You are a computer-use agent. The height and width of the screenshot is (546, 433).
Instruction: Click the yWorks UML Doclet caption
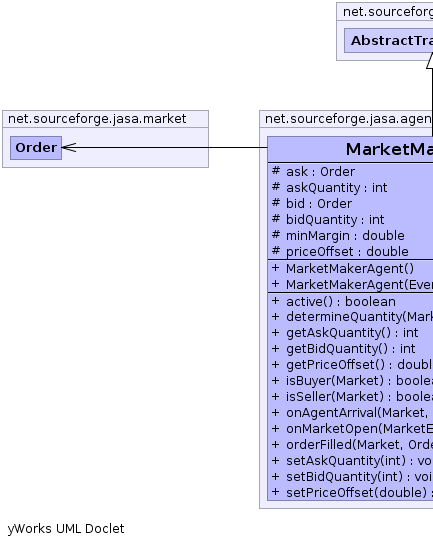coord(66,529)
